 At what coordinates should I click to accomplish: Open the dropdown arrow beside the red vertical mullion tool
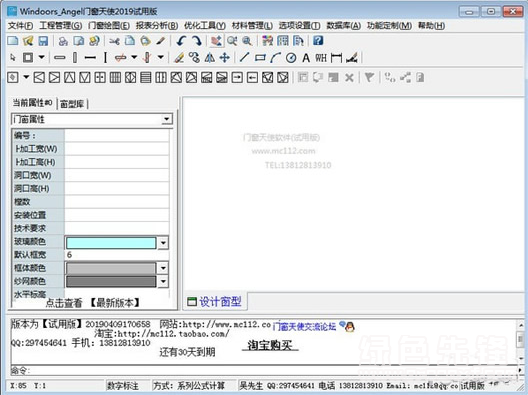[161, 57]
